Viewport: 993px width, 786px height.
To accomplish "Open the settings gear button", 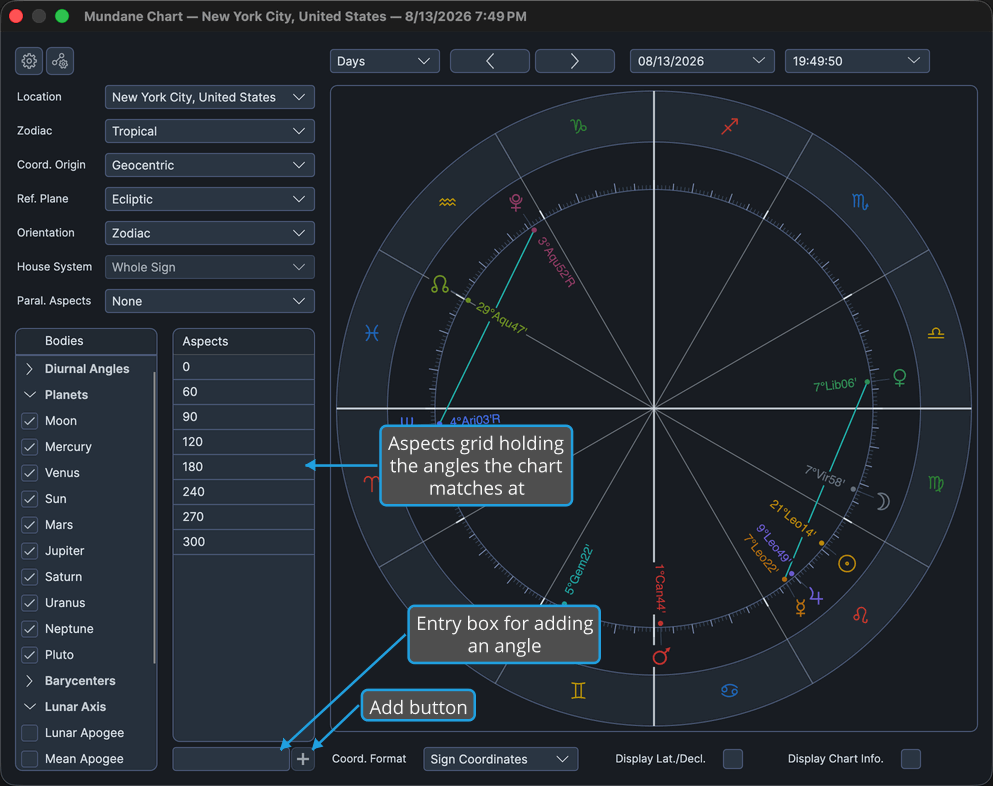I will click(x=29, y=61).
